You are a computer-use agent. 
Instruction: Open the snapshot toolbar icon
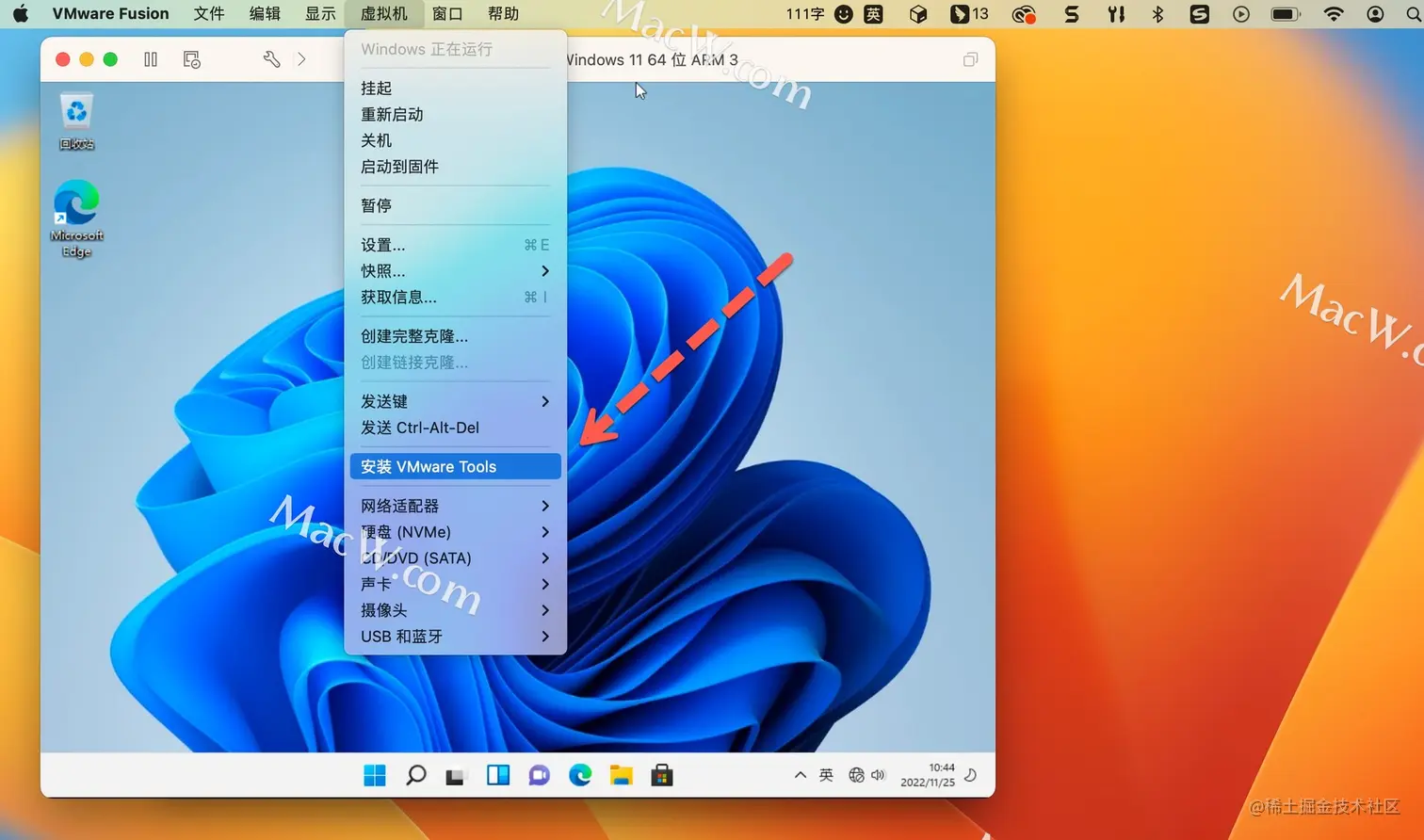tap(192, 59)
